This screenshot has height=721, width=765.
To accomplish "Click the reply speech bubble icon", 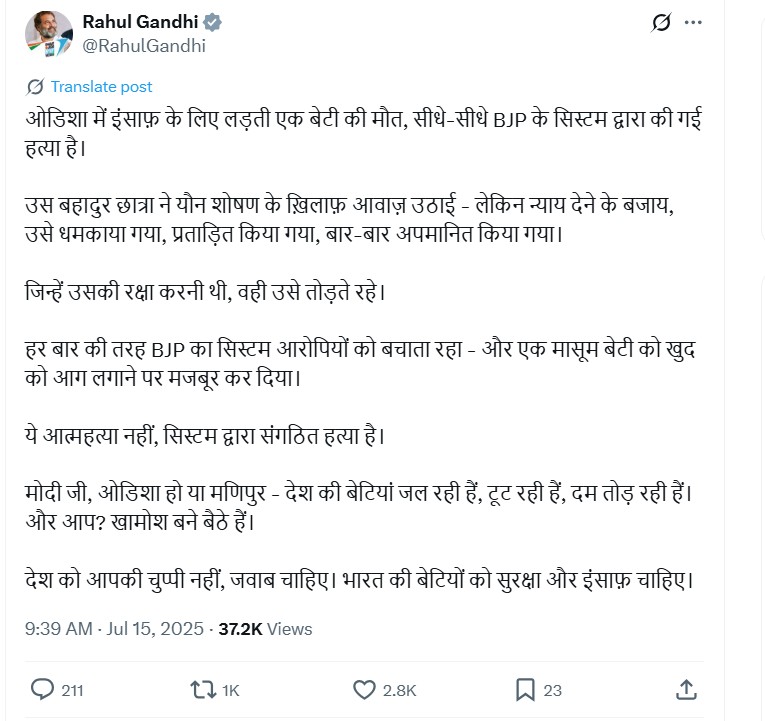I will (x=43, y=689).
